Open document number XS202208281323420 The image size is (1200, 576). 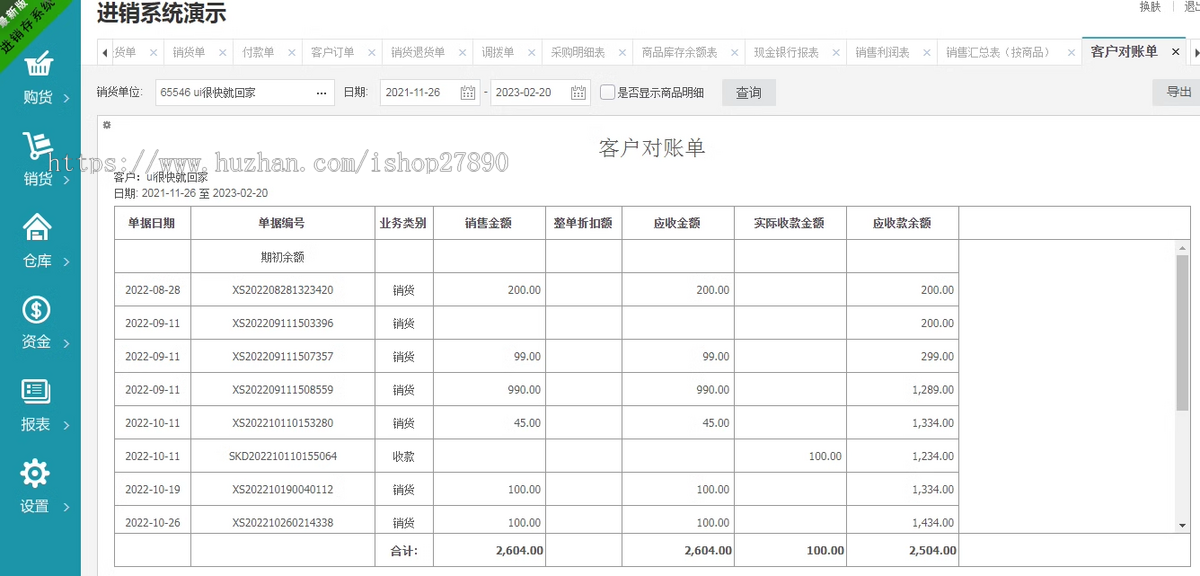[283, 290]
